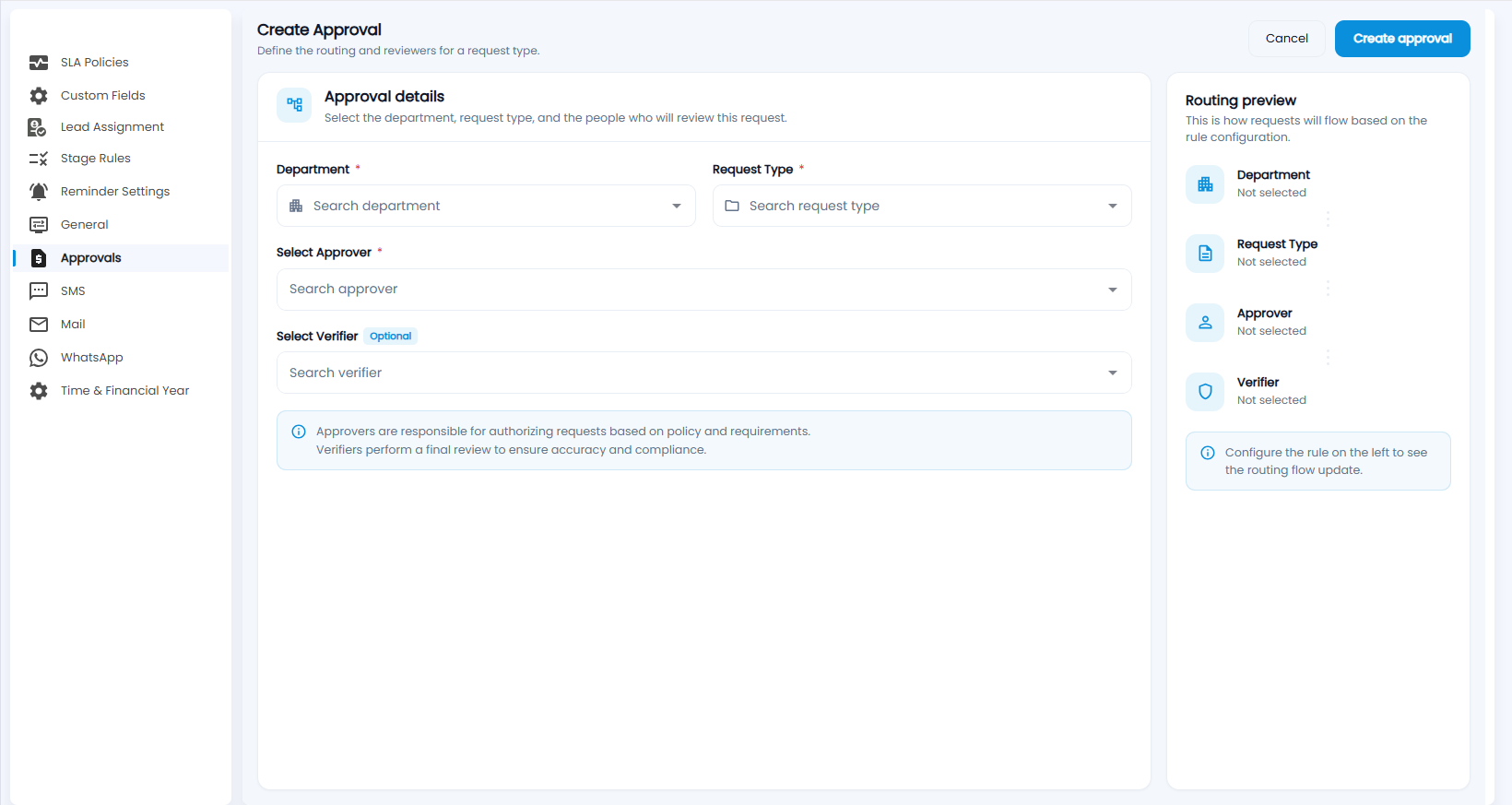Click the Create Approval page title
The height and width of the screenshot is (805, 1512).
pyautogui.click(x=319, y=30)
